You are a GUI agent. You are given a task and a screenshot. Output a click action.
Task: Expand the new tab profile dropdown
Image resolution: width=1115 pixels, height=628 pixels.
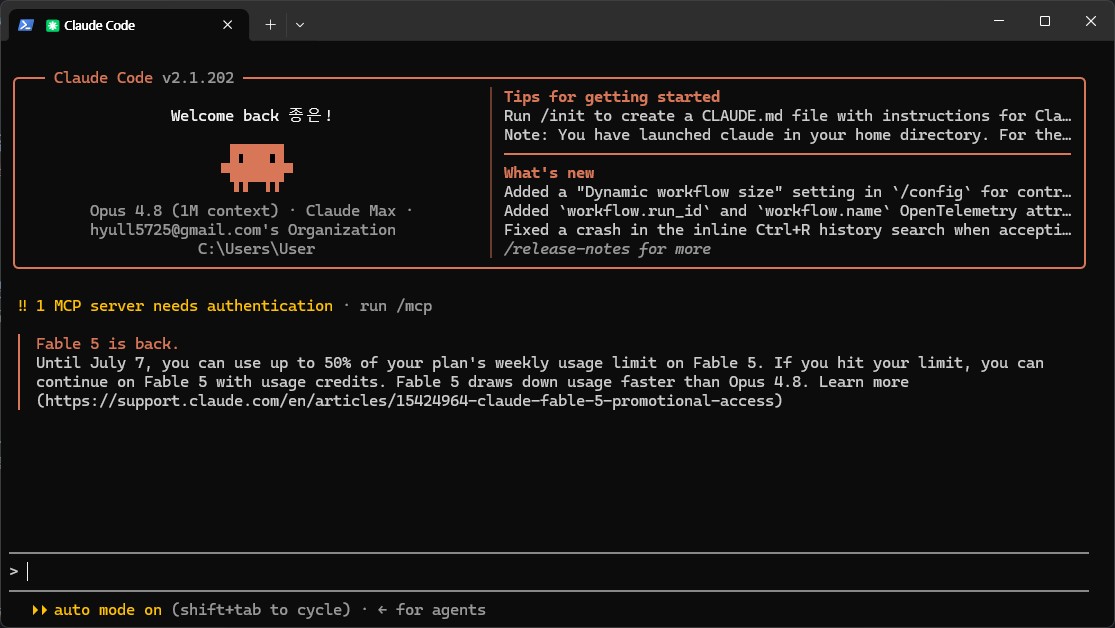300,25
